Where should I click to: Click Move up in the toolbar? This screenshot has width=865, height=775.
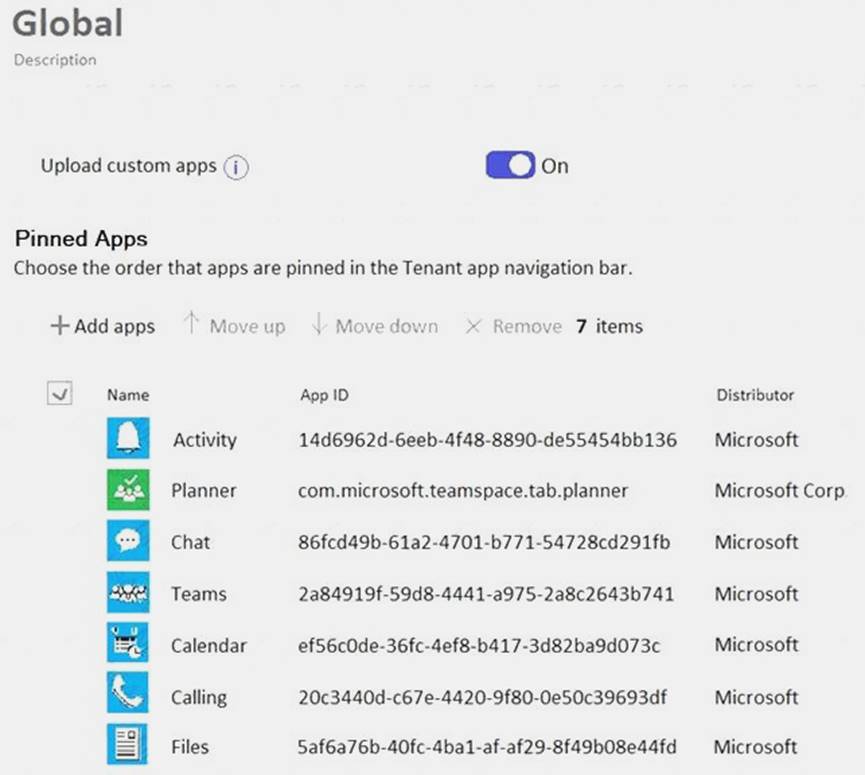235,326
